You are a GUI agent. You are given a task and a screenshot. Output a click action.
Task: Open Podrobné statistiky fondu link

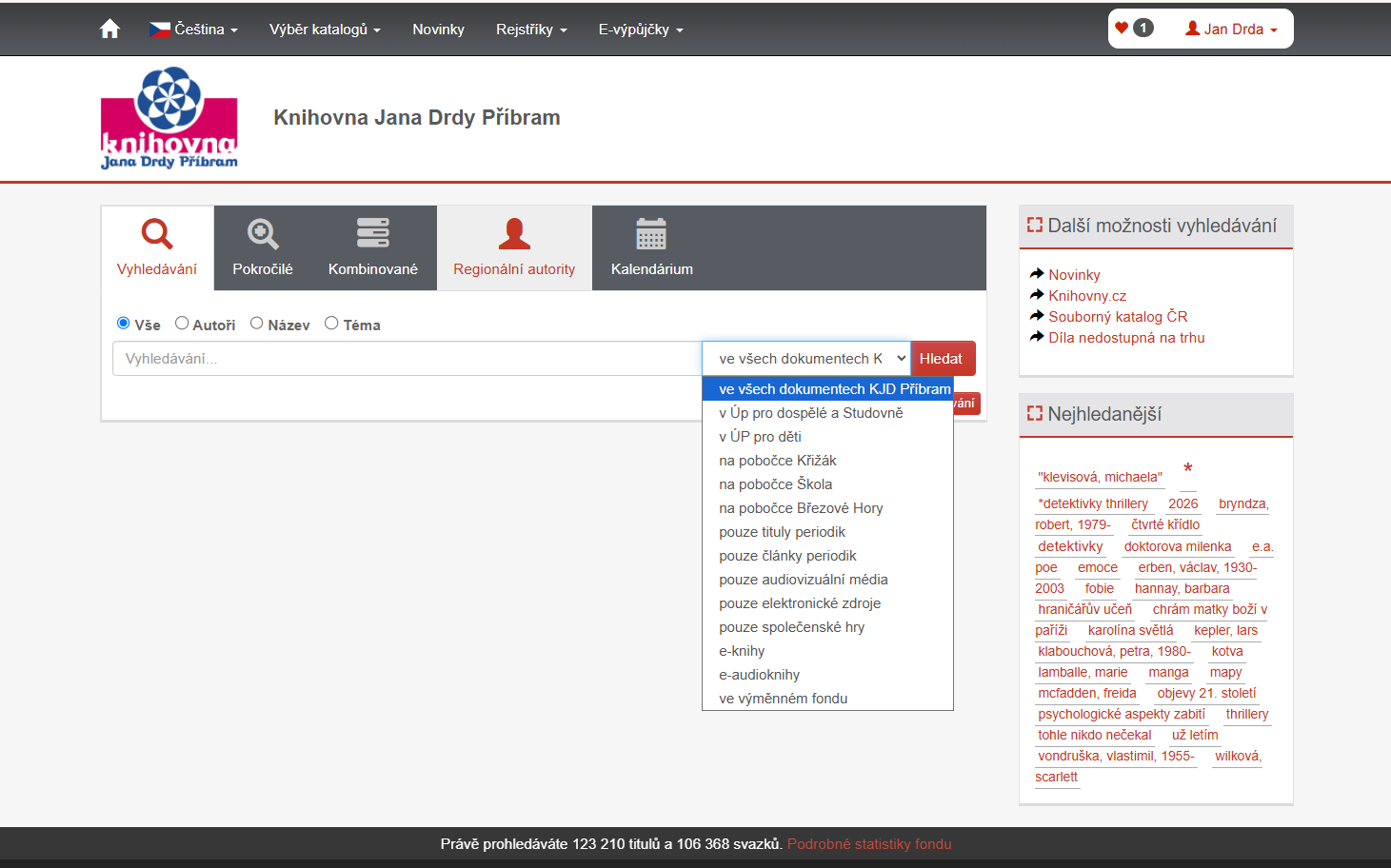[x=869, y=844]
